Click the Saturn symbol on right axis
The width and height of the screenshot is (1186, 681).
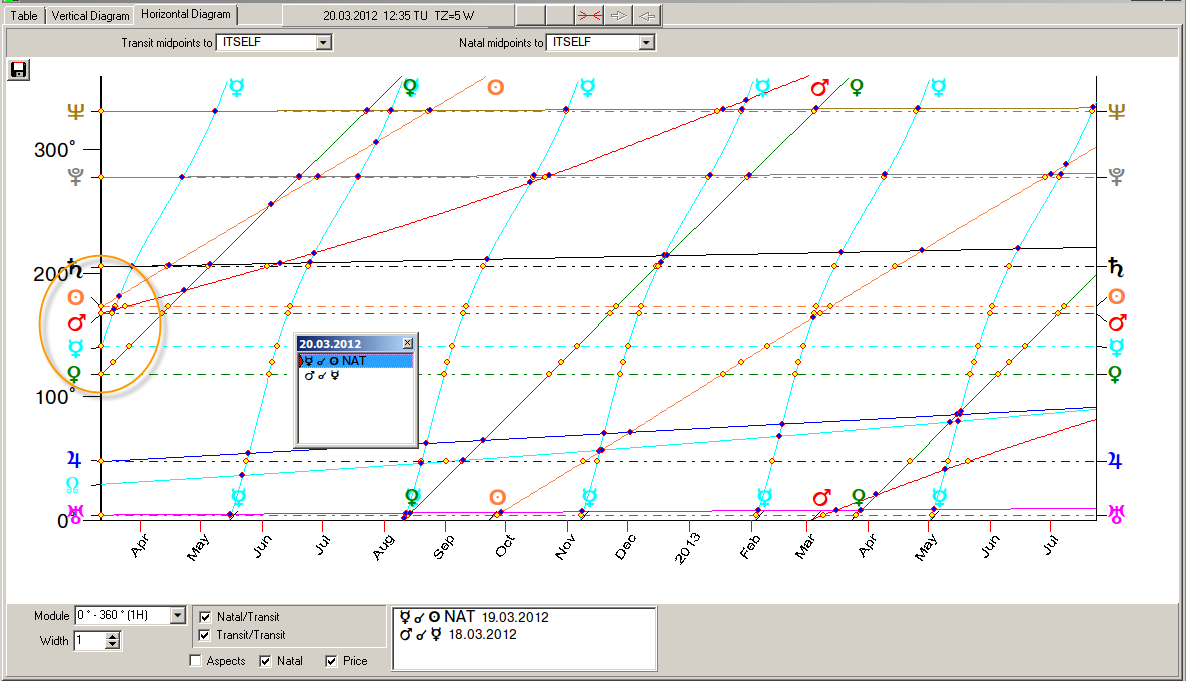click(x=1117, y=267)
